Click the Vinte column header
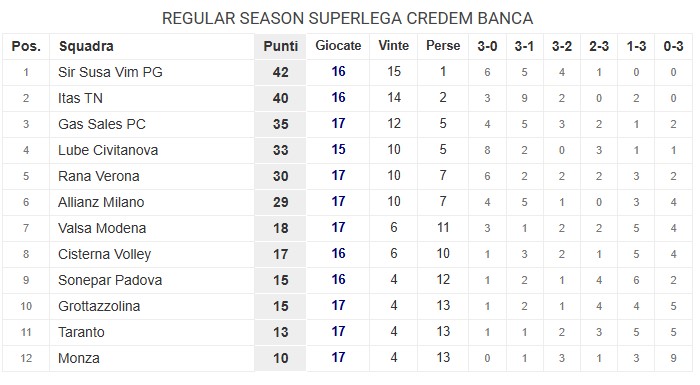The width and height of the screenshot is (700, 385). tap(393, 46)
